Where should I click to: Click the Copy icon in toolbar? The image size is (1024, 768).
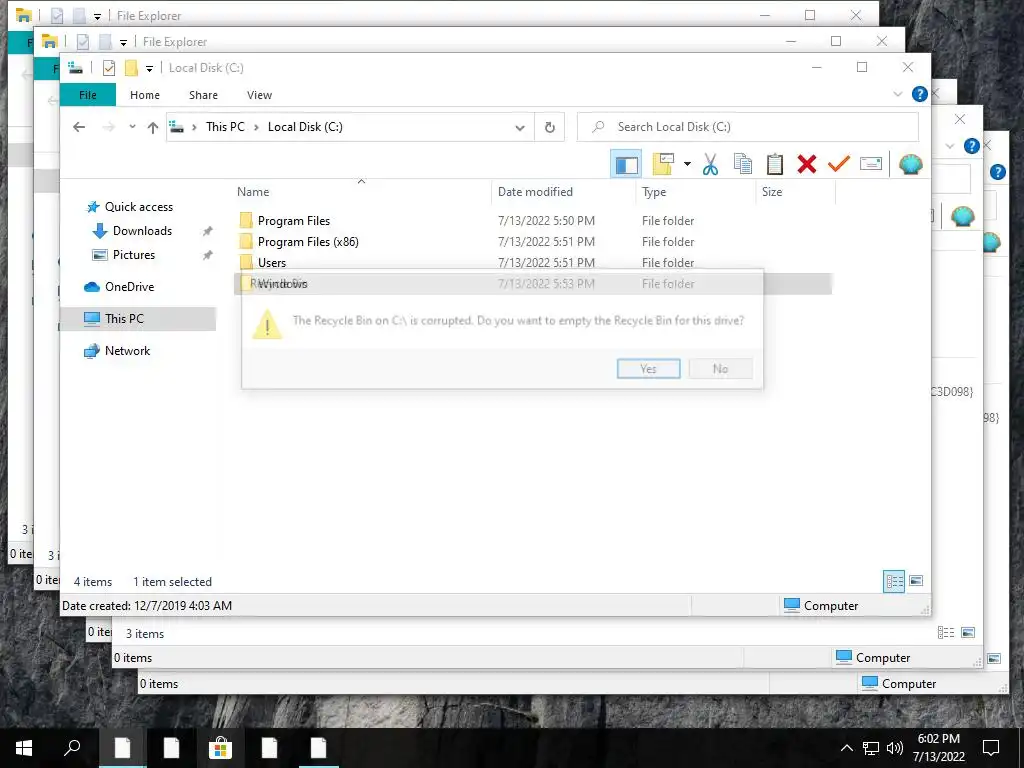[743, 164]
